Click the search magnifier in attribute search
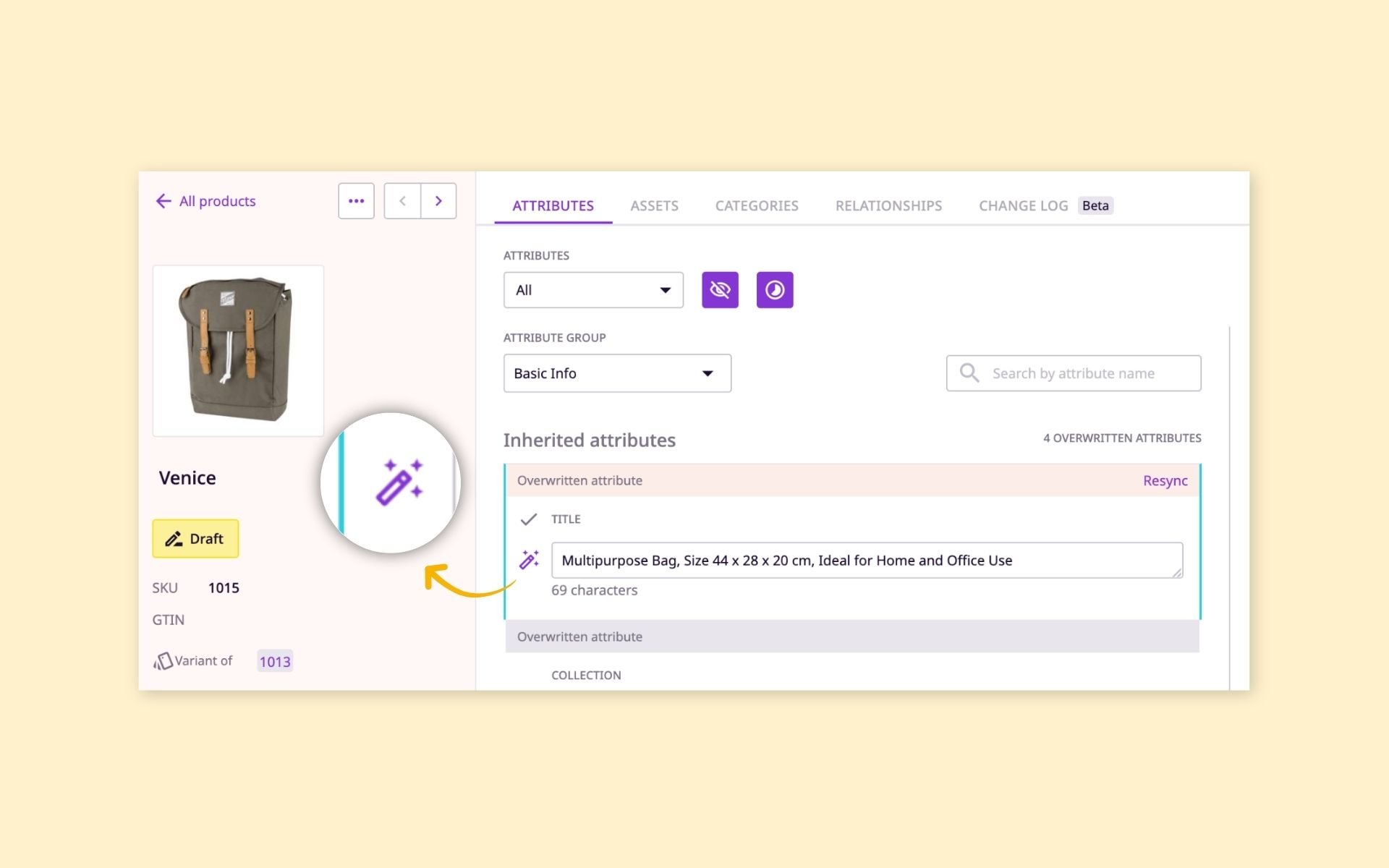The width and height of the screenshot is (1389, 868). point(969,373)
